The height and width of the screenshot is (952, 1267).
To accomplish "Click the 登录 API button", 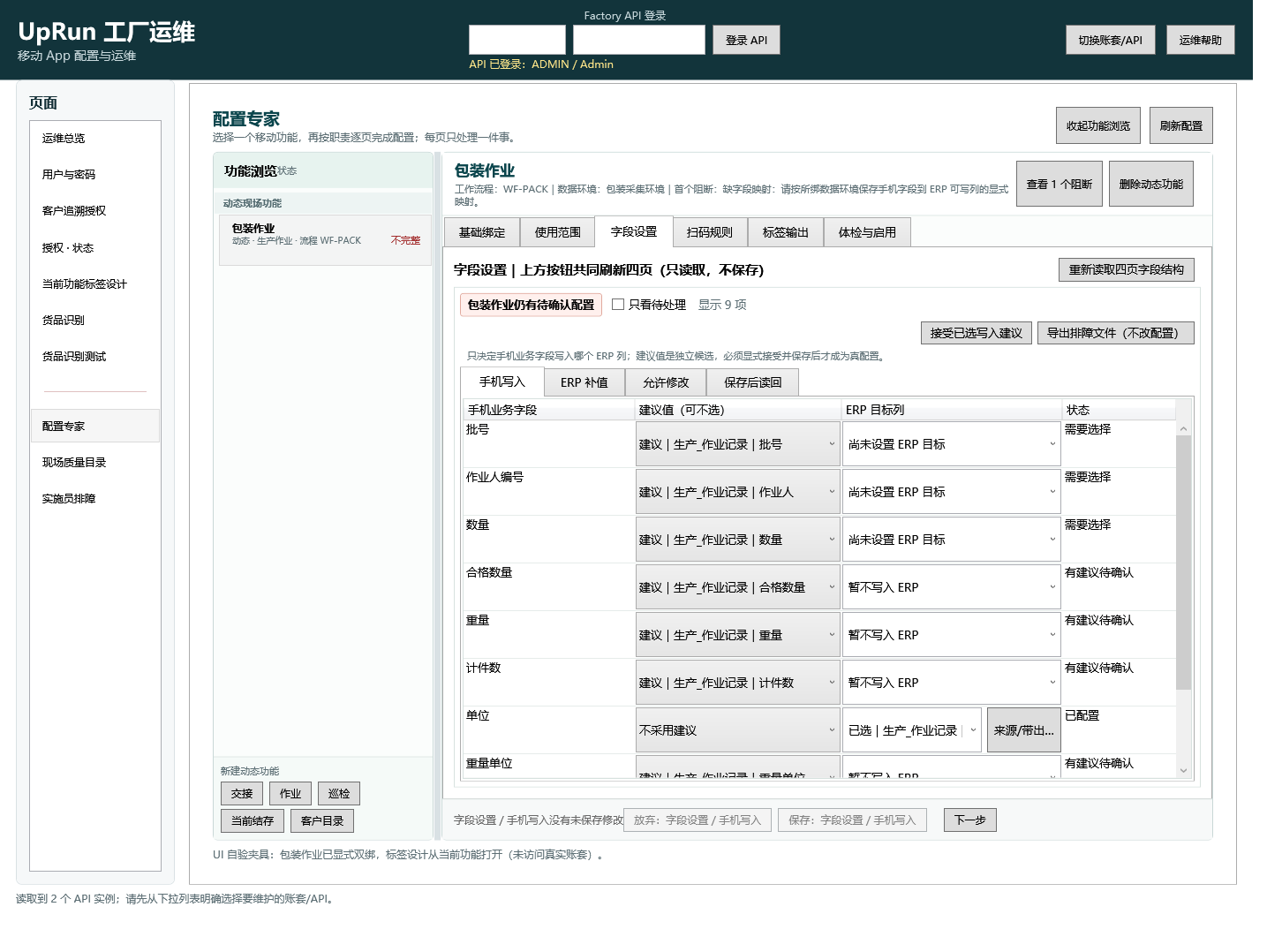I will point(746,40).
